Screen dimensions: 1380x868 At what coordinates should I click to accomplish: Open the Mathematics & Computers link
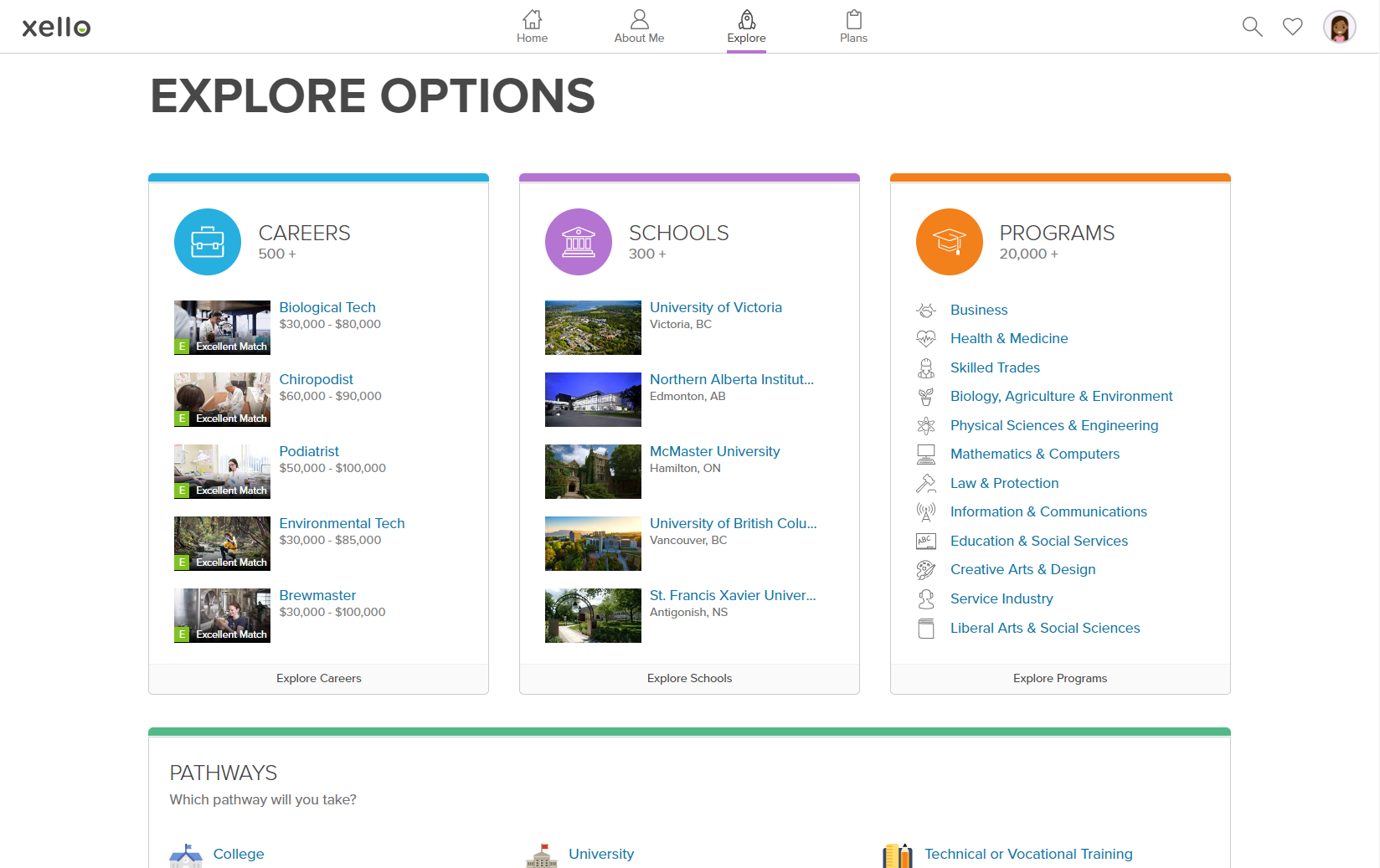tap(1035, 454)
